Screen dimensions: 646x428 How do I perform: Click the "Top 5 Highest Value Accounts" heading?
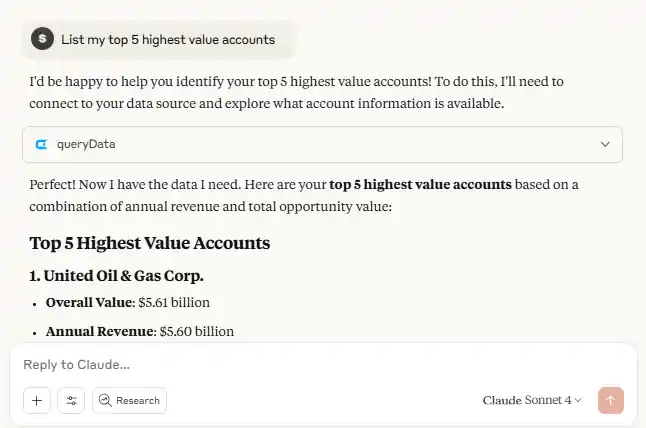[149, 243]
